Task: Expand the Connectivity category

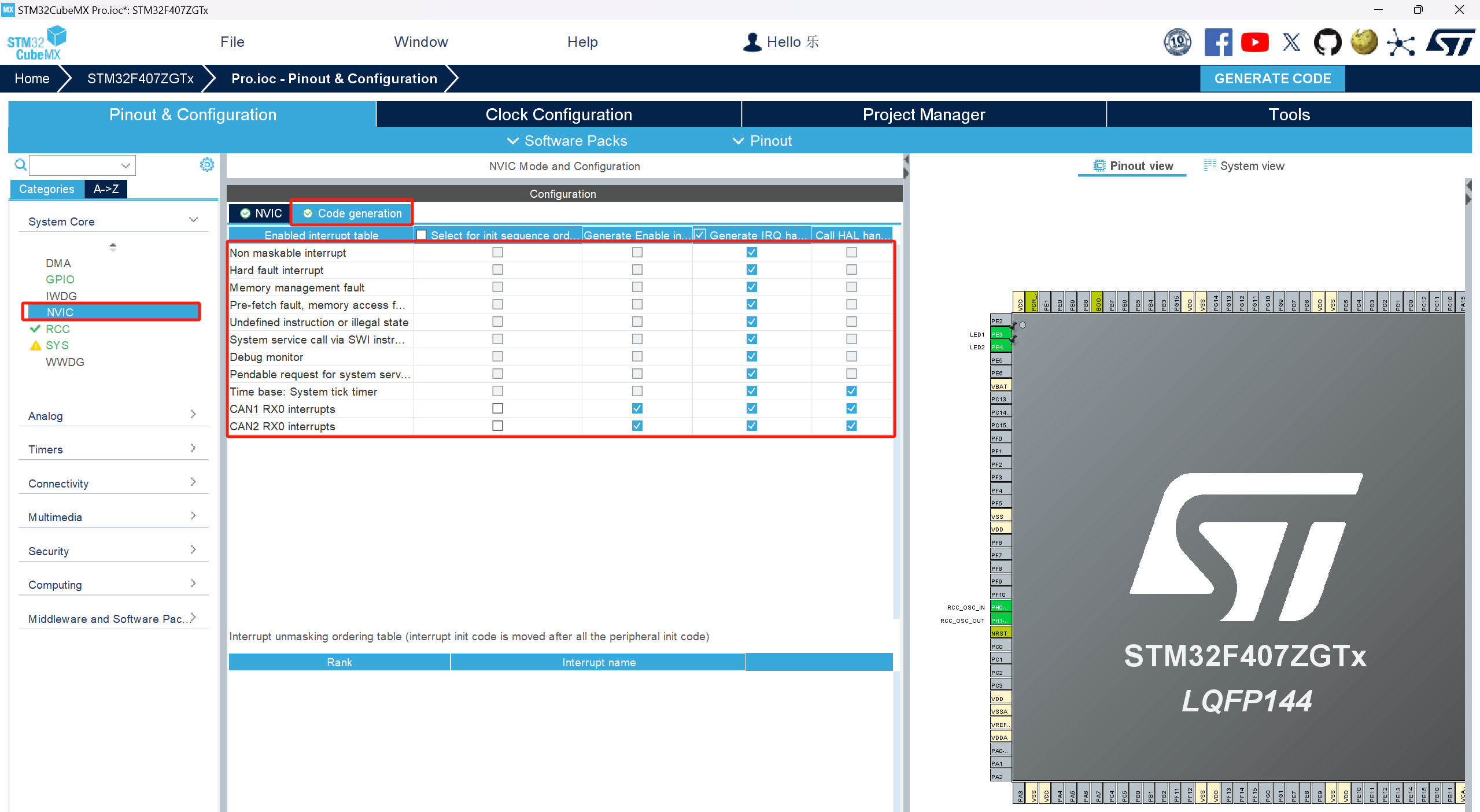Action: click(x=193, y=482)
